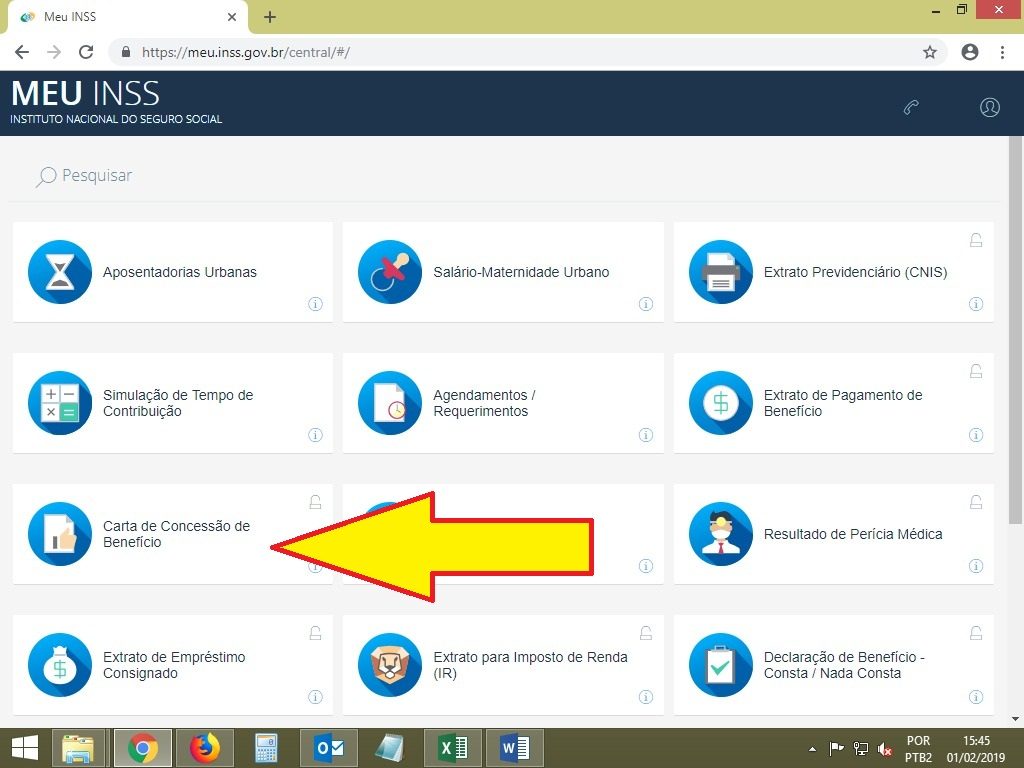Open Resultado de Perícia Médica doctor icon

[x=721, y=534]
